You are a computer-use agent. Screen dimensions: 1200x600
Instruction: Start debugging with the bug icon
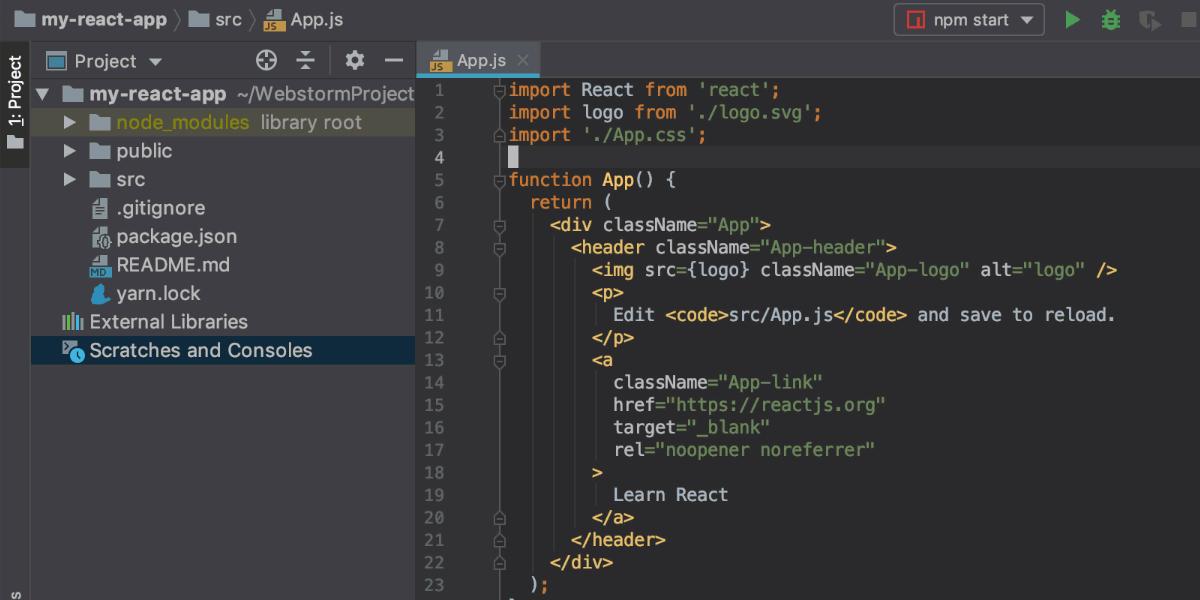1110,19
